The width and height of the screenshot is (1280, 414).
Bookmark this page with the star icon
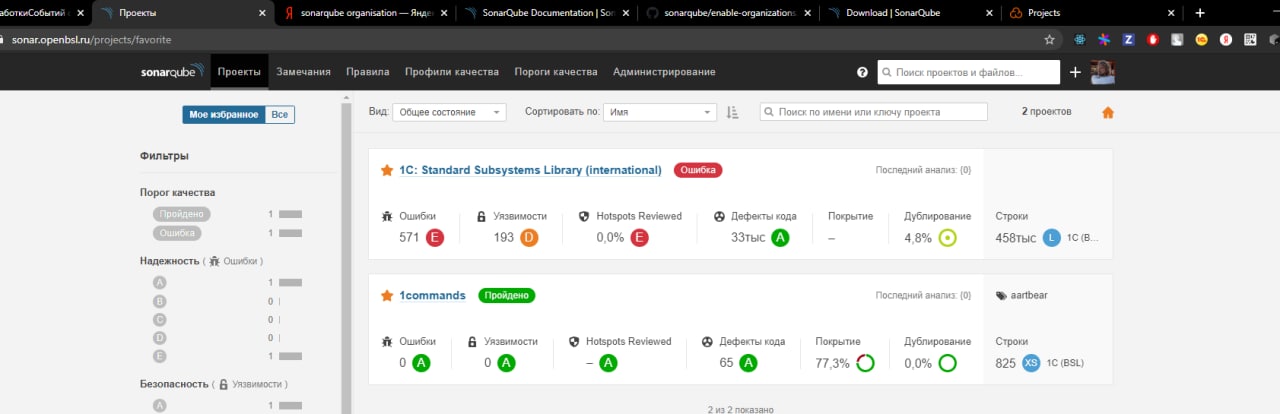[x=1049, y=40]
